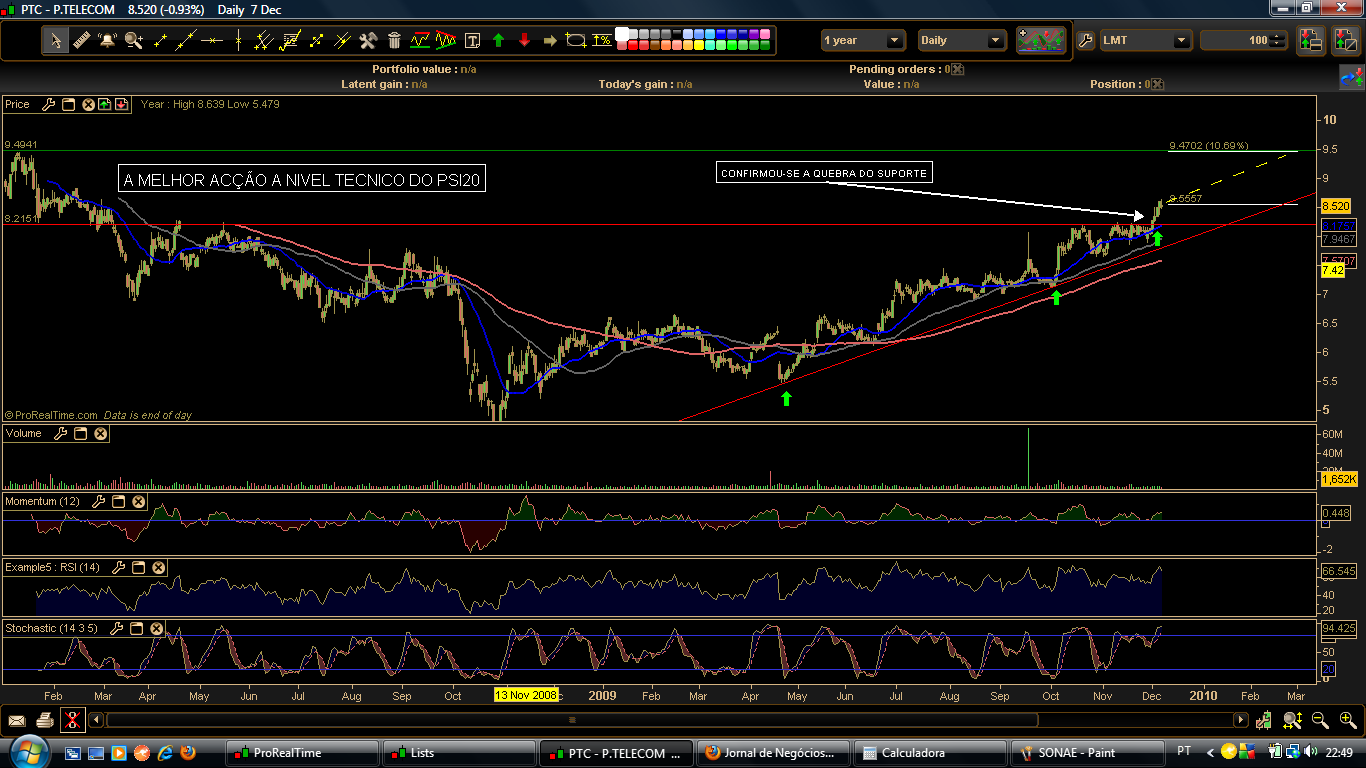1366x768 pixels.
Task: Select the arrow cursor tool
Action: [56, 41]
